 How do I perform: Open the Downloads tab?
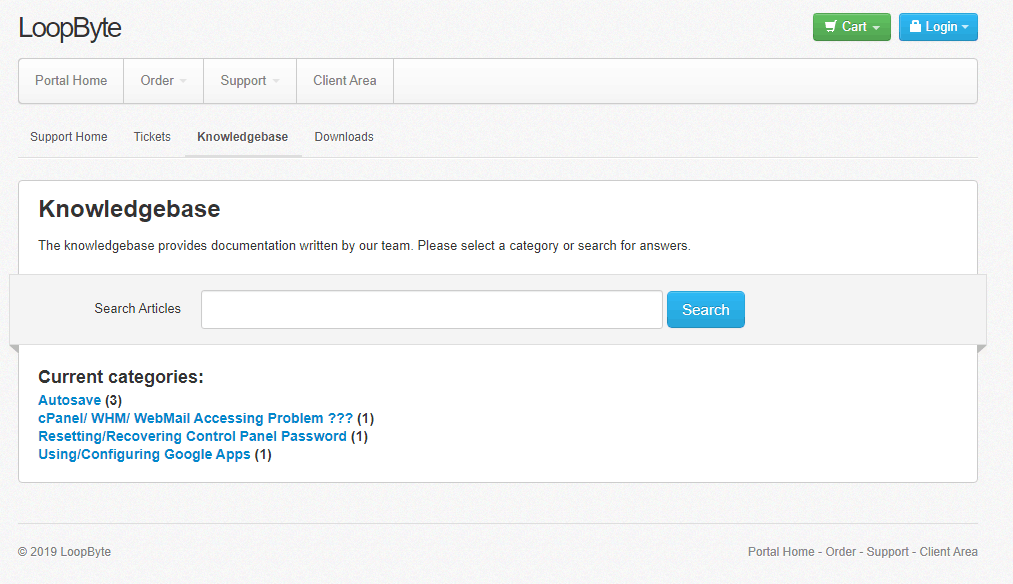[x=344, y=137]
